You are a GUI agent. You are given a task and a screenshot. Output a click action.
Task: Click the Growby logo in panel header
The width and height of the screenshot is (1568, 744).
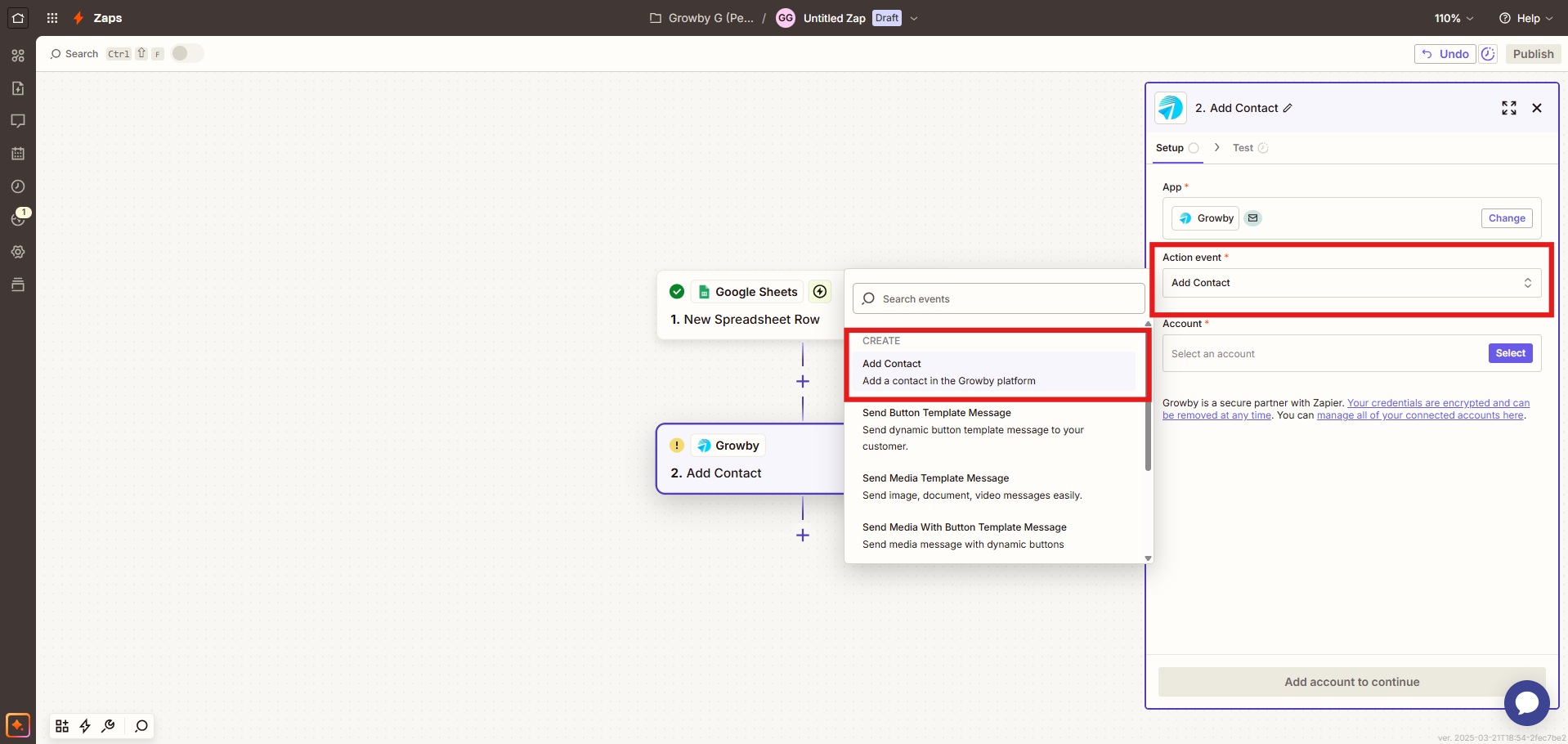pos(1171,108)
